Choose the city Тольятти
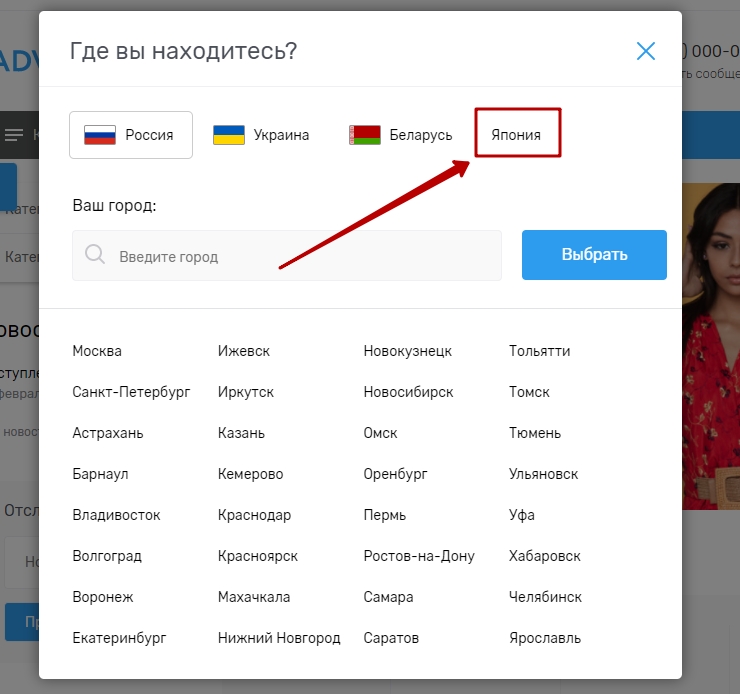 click(x=539, y=351)
